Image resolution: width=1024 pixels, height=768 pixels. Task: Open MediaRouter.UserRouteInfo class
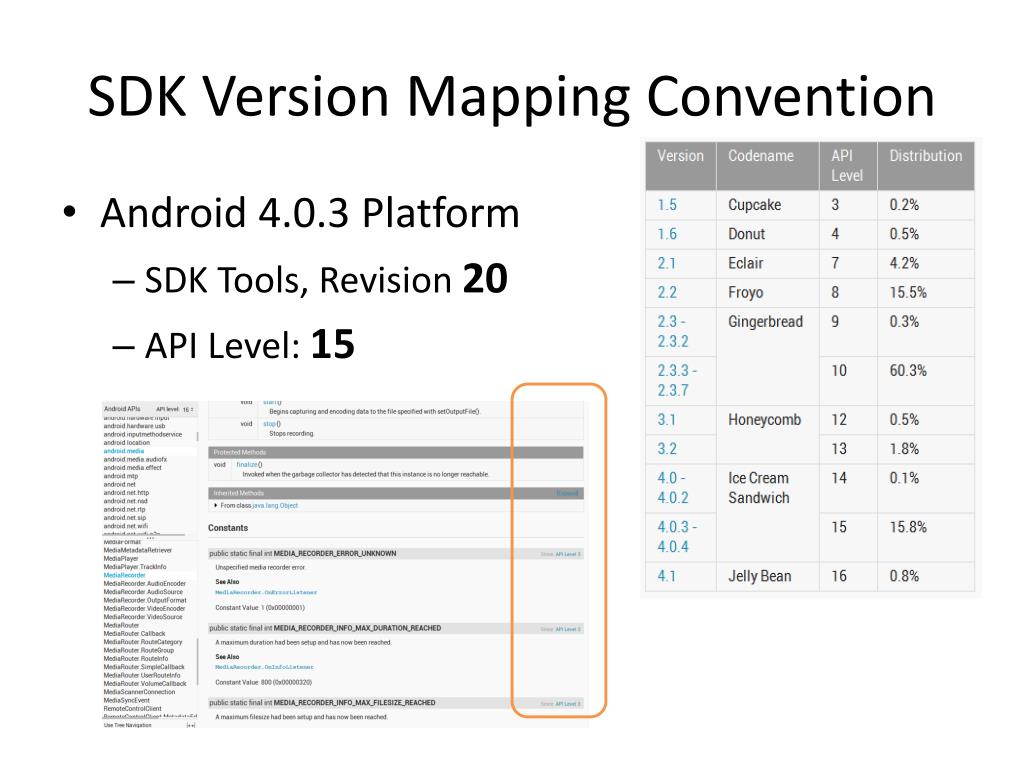(x=142, y=675)
